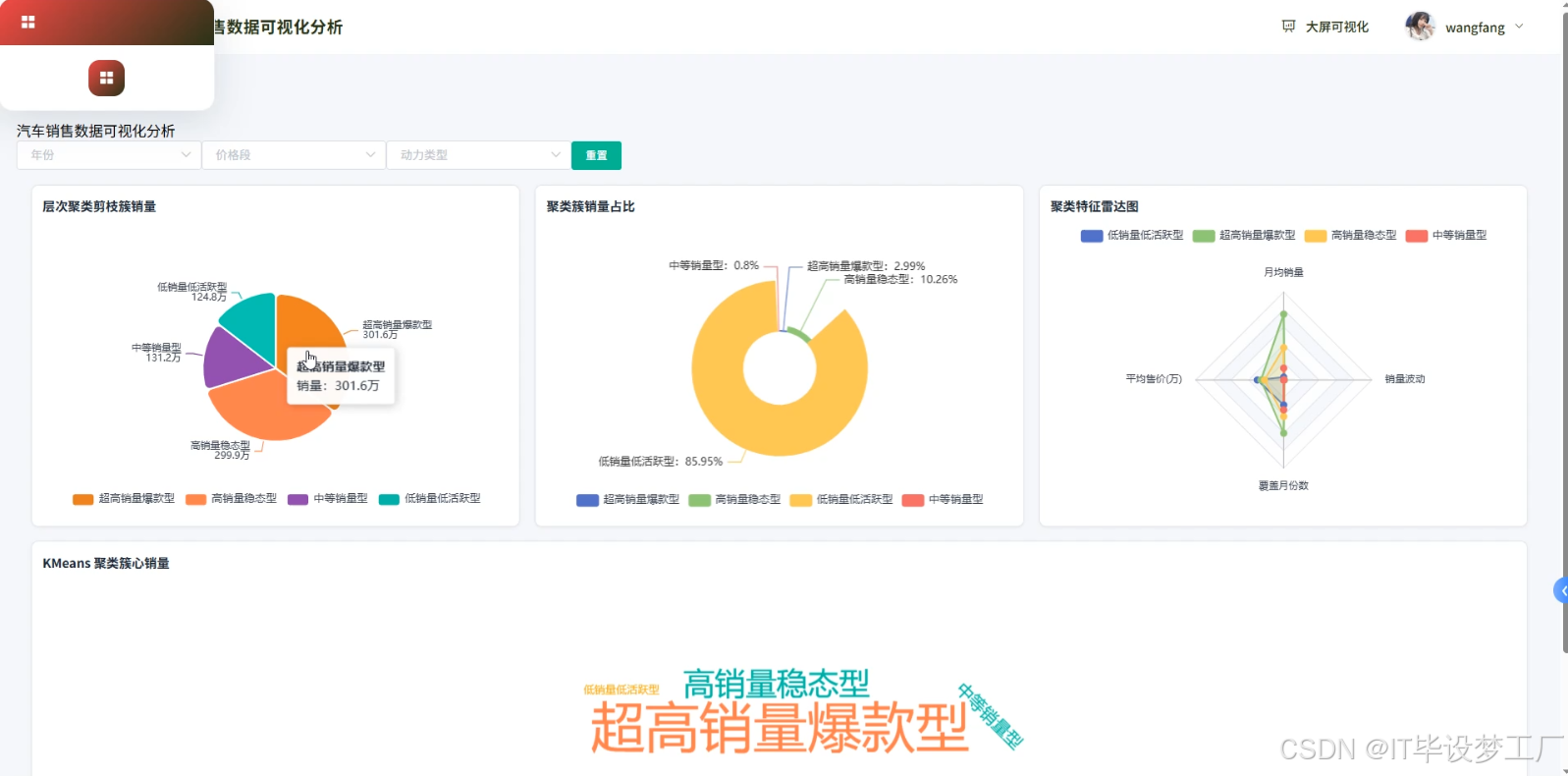This screenshot has width=1568, height=776.
Task: Click 中等销量型: 0.8% donut label
Action: point(714,265)
